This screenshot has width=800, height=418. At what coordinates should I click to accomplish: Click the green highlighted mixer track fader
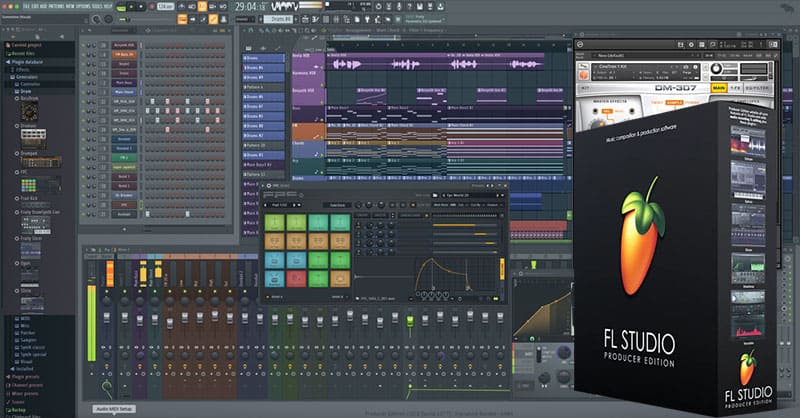coord(410,322)
